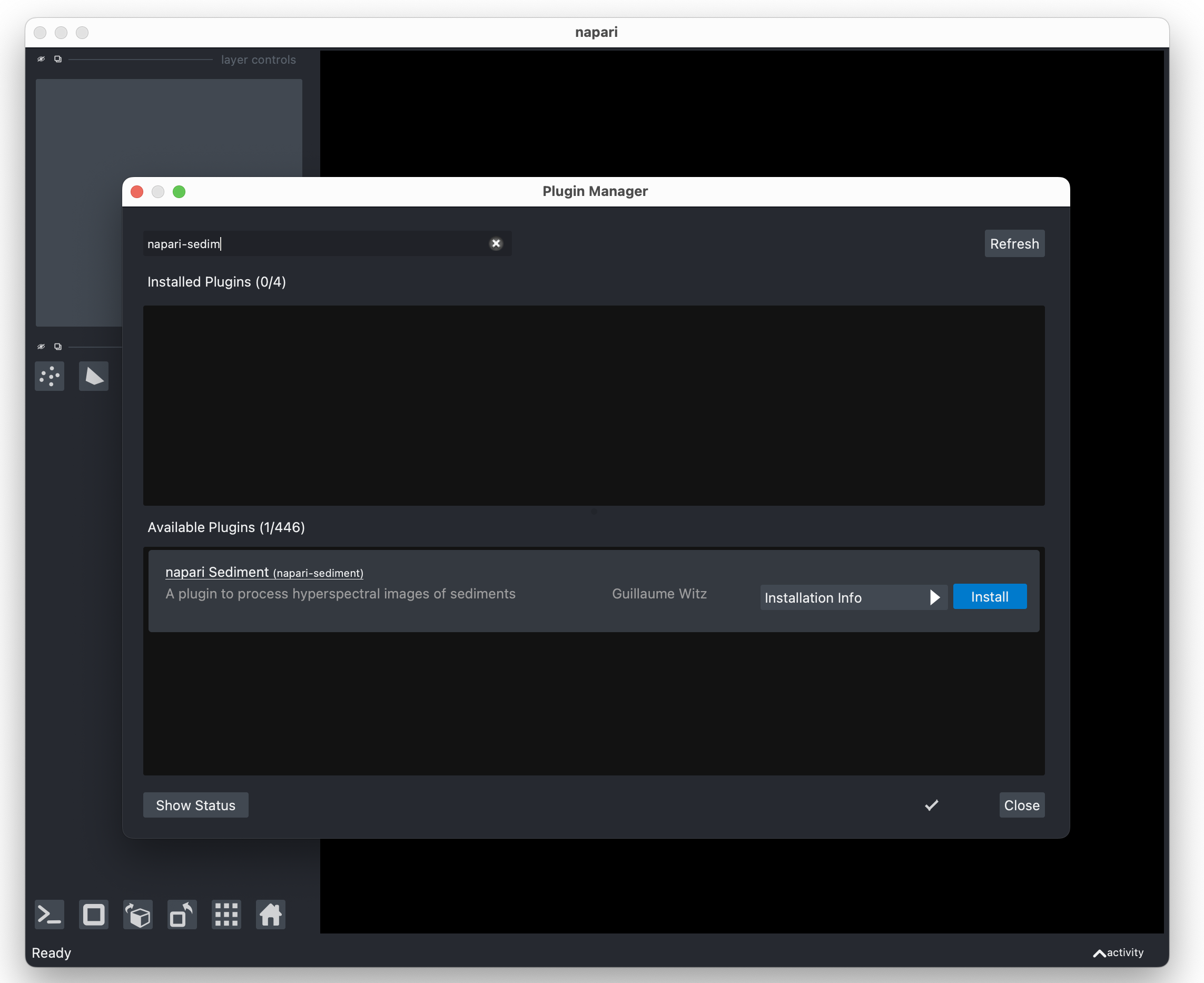Screen dimensions: 1204x983
Task: Click the checkmark status icon
Action: click(932, 805)
